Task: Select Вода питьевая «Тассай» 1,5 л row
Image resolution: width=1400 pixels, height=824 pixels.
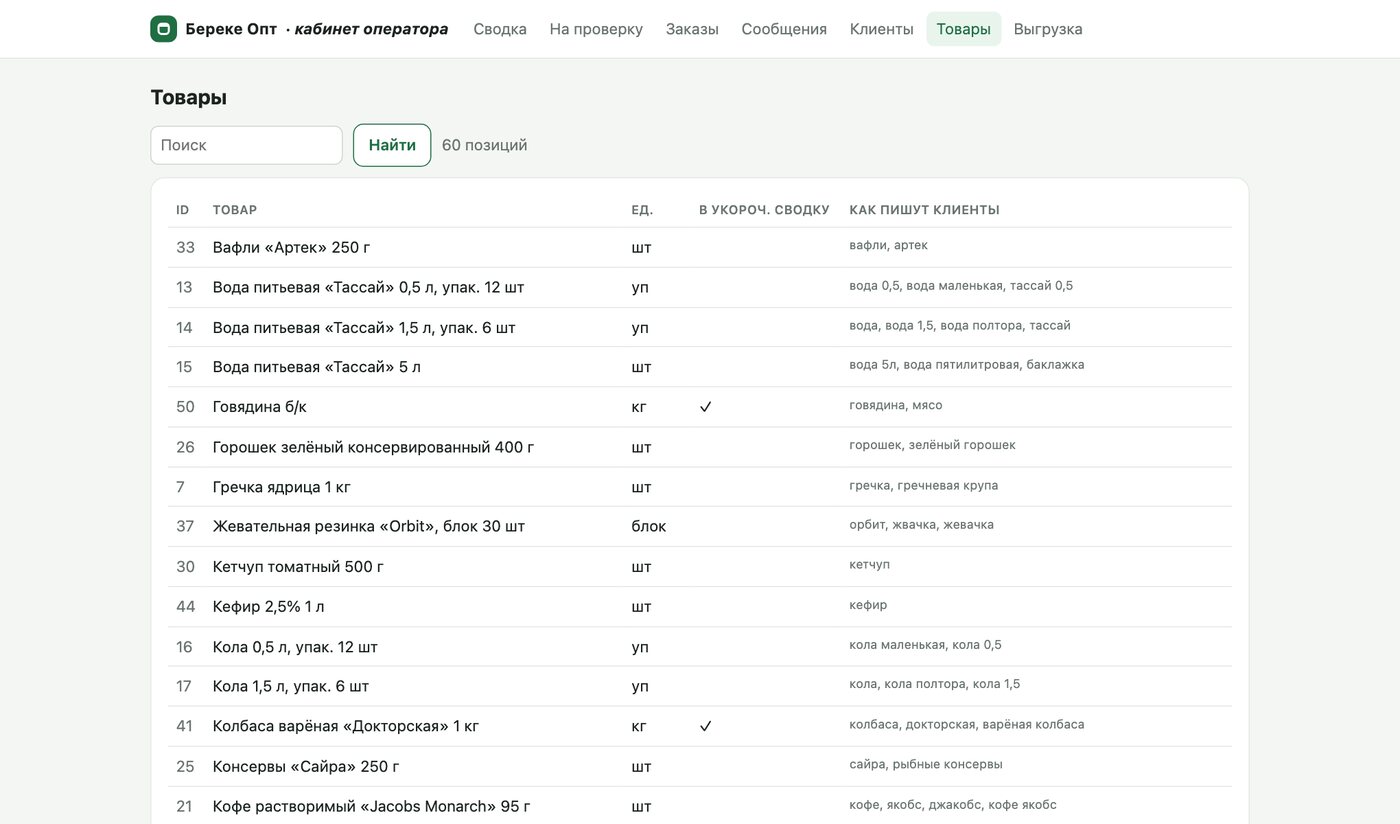Action: 700,327
